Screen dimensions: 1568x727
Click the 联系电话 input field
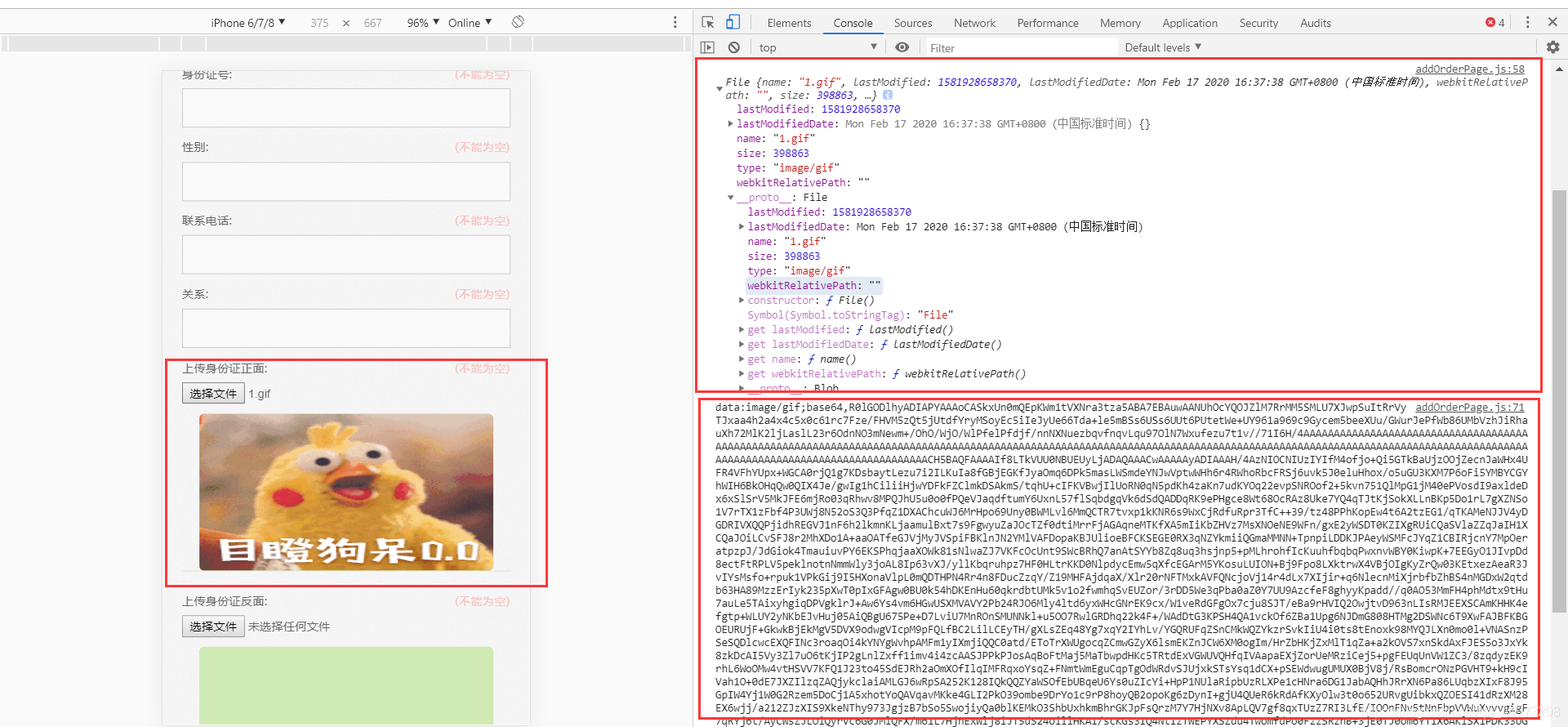tap(346, 255)
